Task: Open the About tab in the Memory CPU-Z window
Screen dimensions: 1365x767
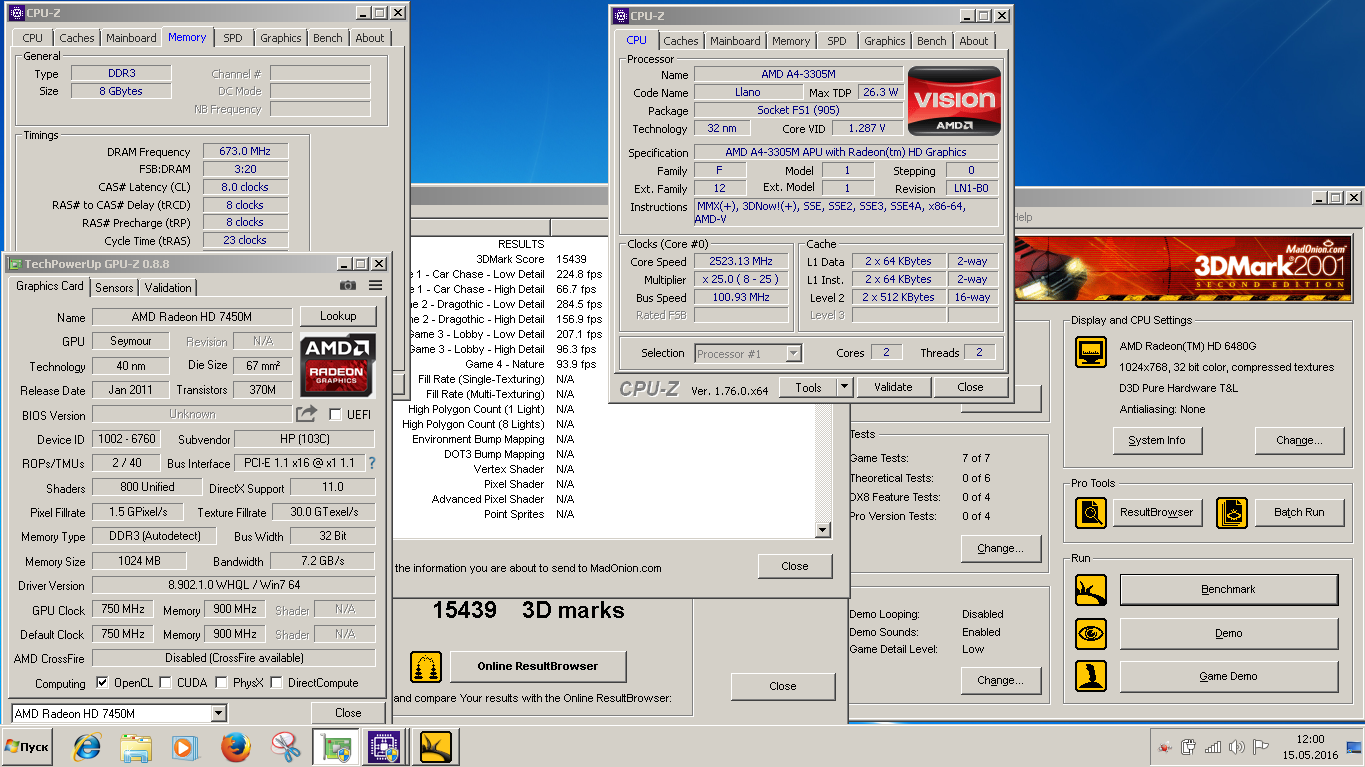Action: [370, 38]
